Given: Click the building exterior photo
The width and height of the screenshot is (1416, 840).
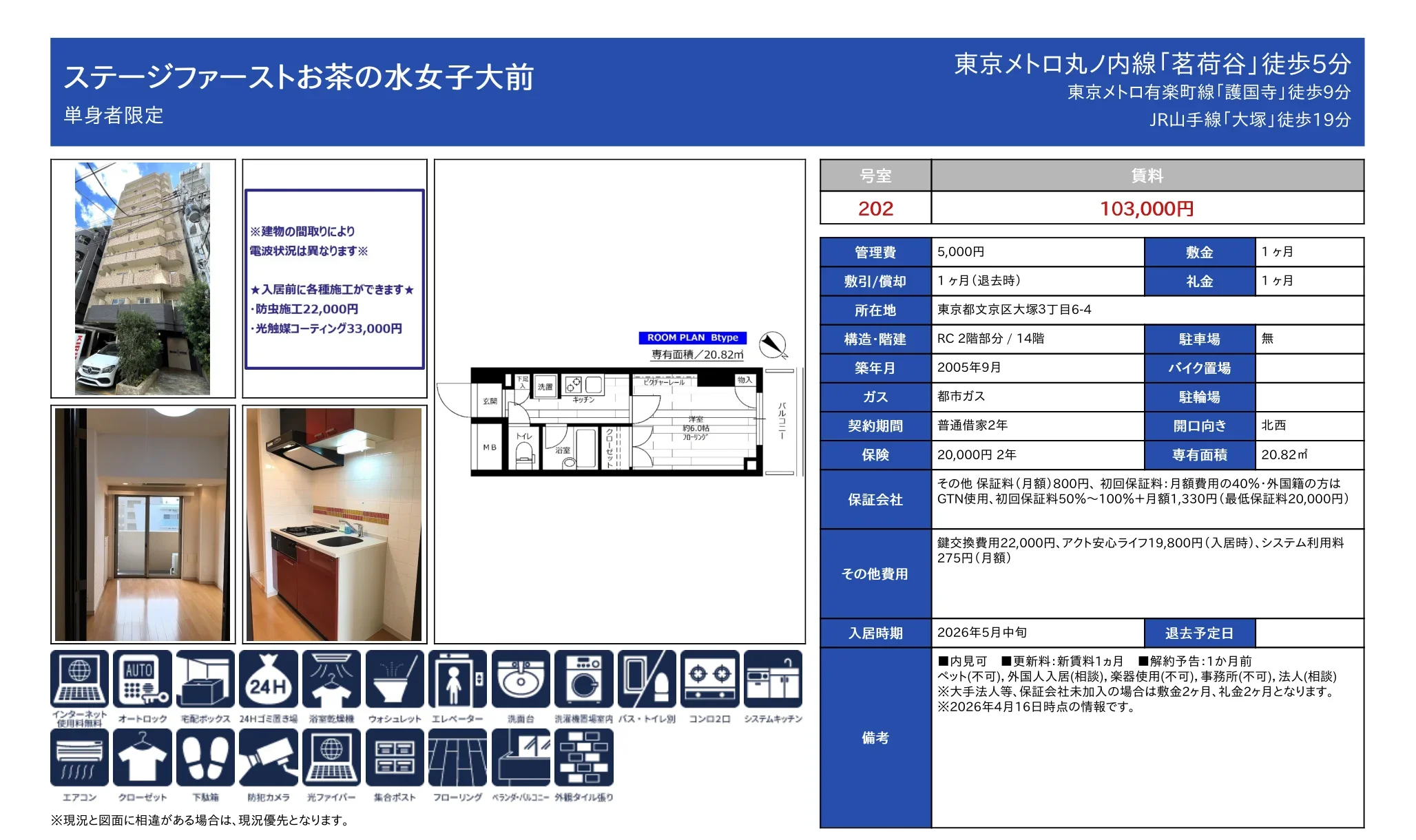Looking at the screenshot, I should coord(143,279).
